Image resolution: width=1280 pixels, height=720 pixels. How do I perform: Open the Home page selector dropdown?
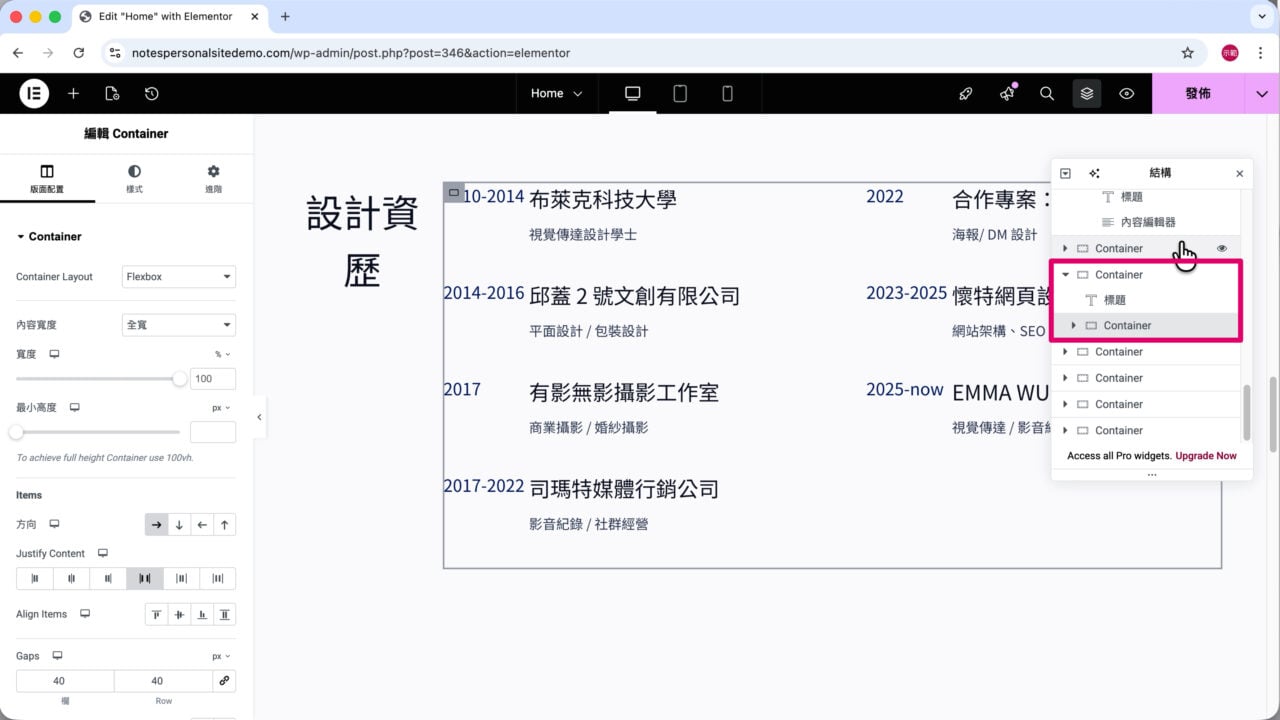point(556,93)
